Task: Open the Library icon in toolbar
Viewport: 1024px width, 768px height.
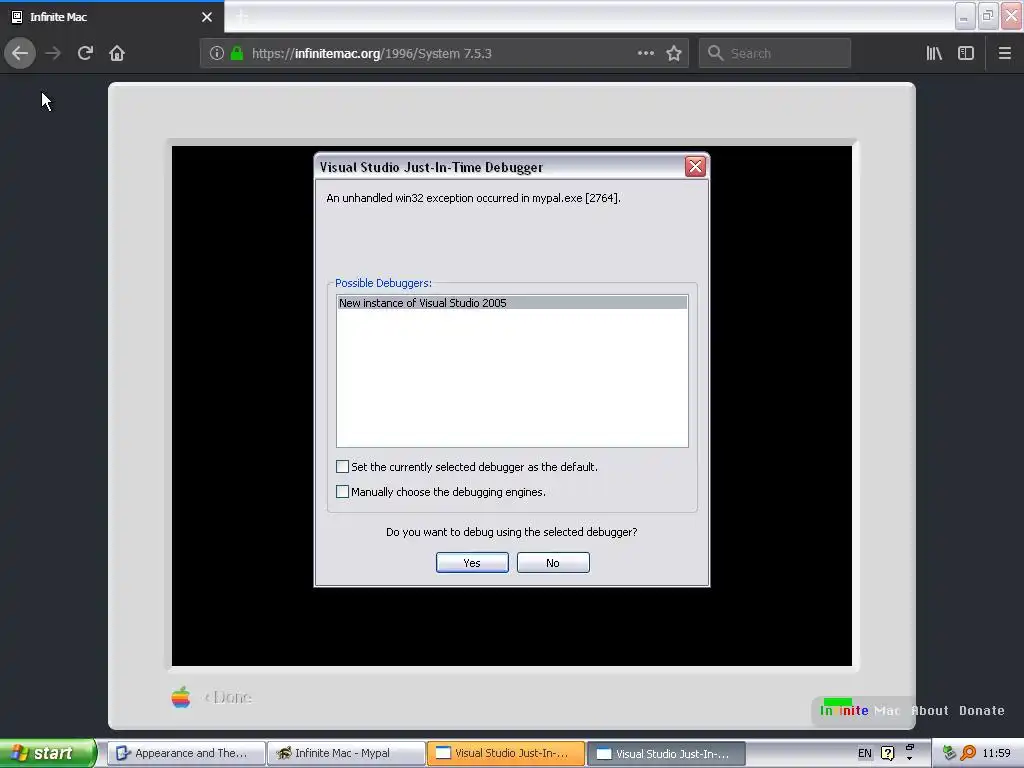Action: click(x=934, y=54)
